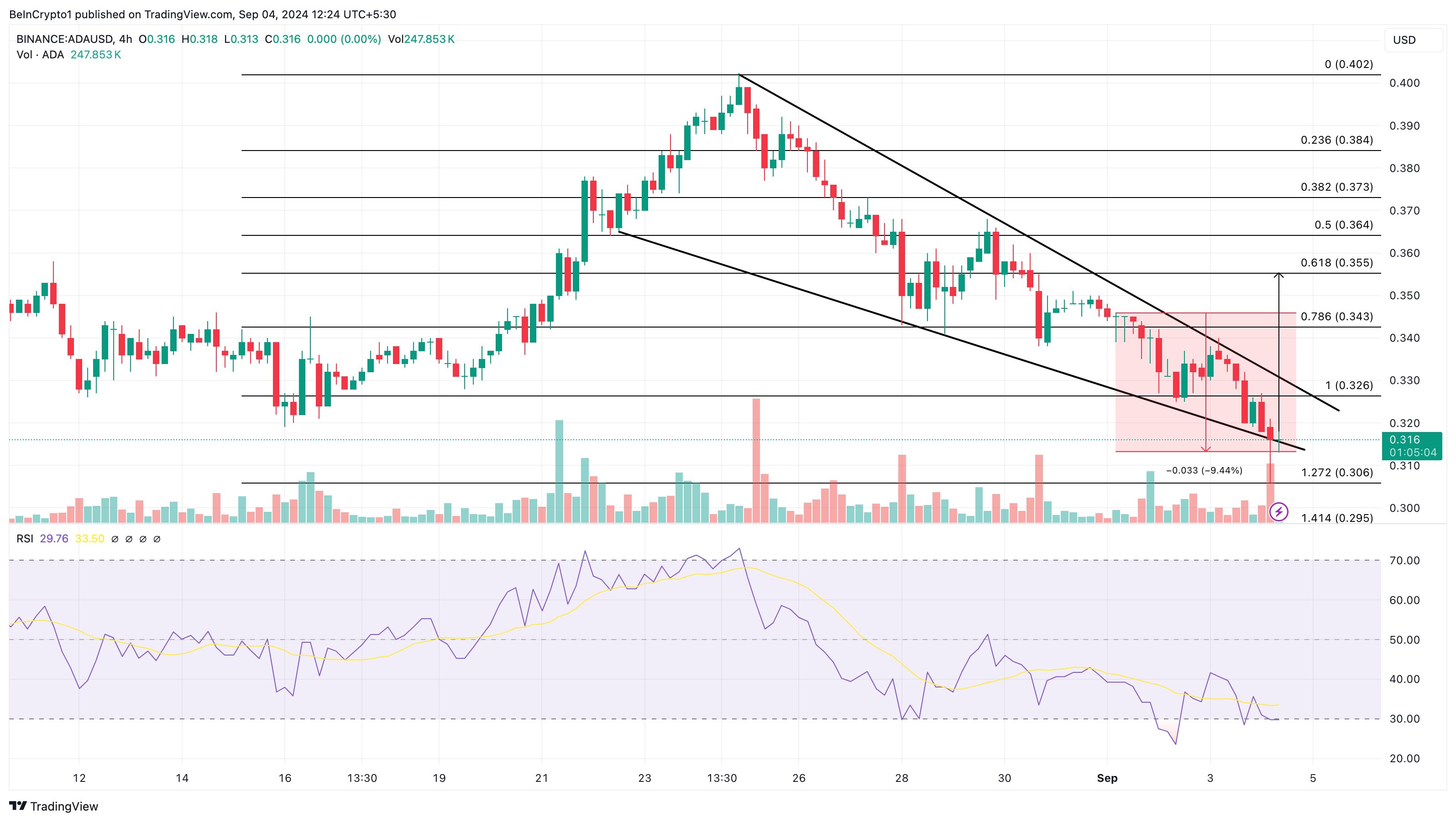Click the first empty ∅ RSI value
Screen dimensions: 1456x822
(x=115, y=540)
